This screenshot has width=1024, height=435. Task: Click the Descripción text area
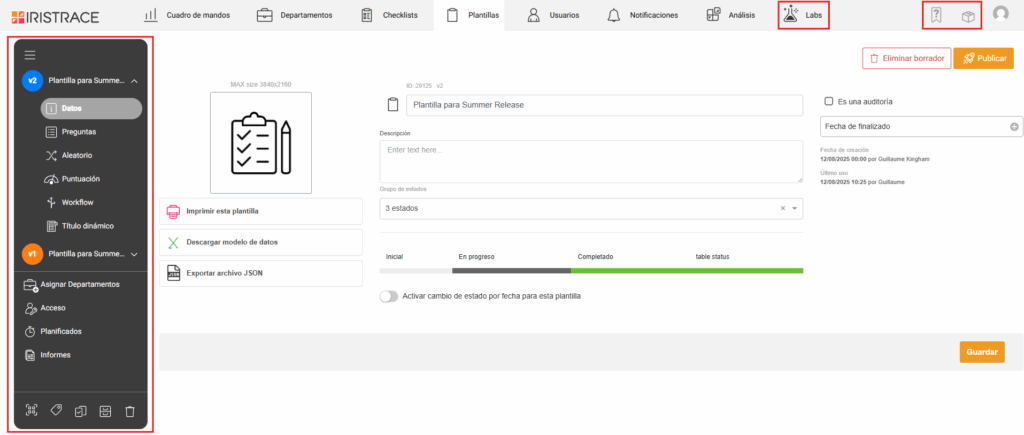coord(591,161)
